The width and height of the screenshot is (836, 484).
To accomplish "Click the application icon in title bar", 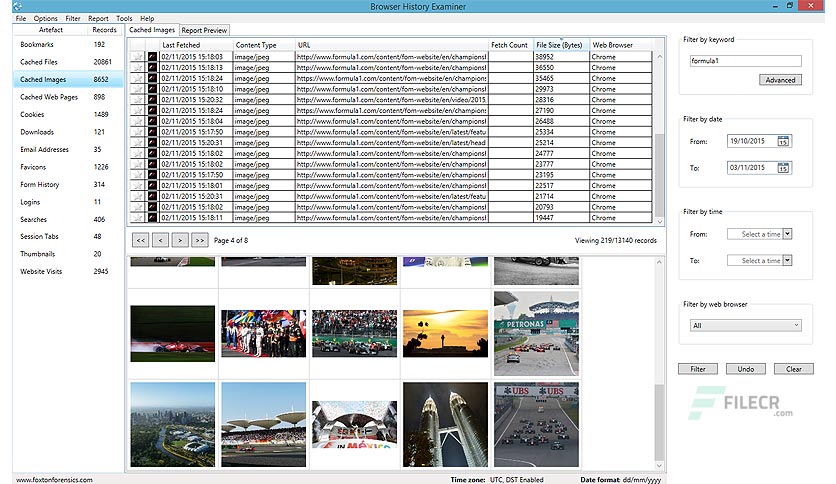I will coord(18,6).
